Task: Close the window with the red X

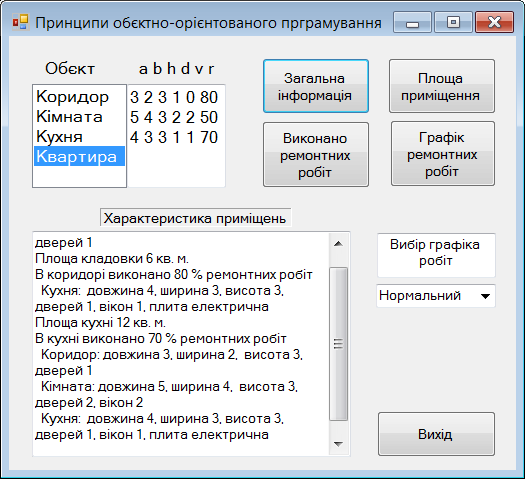Action: click(495, 22)
